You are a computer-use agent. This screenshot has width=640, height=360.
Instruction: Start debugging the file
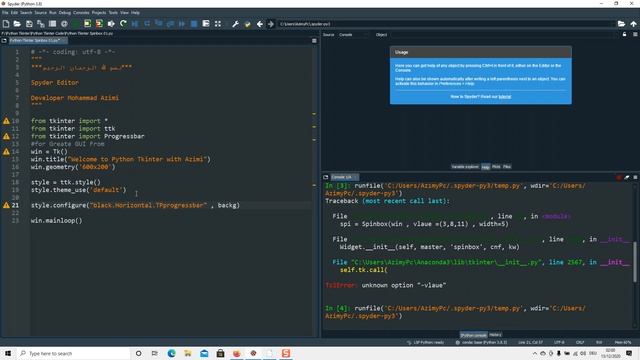pyautogui.click(x=135, y=24)
